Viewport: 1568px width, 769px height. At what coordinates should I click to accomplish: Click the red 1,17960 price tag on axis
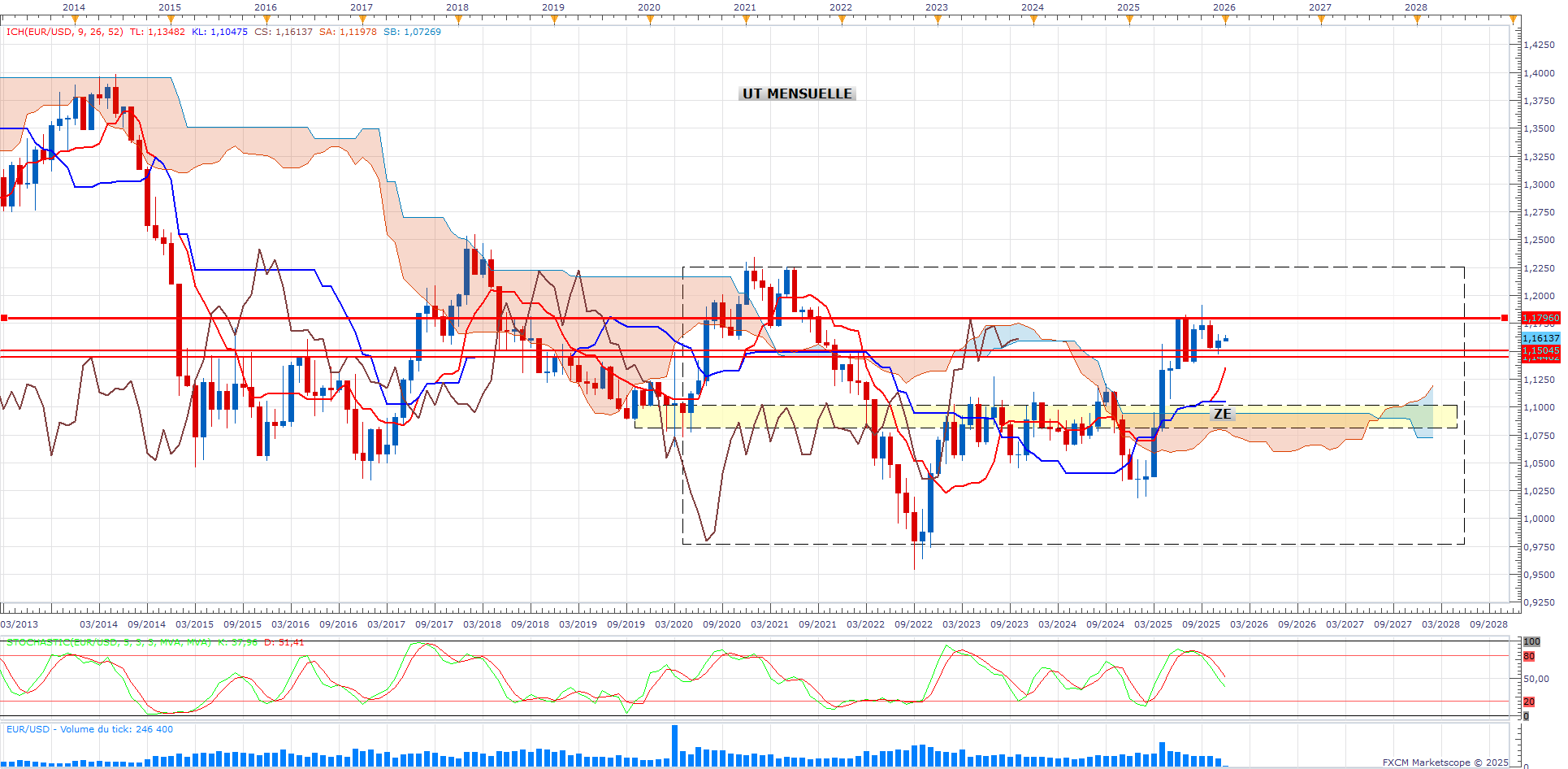point(1541,318)
